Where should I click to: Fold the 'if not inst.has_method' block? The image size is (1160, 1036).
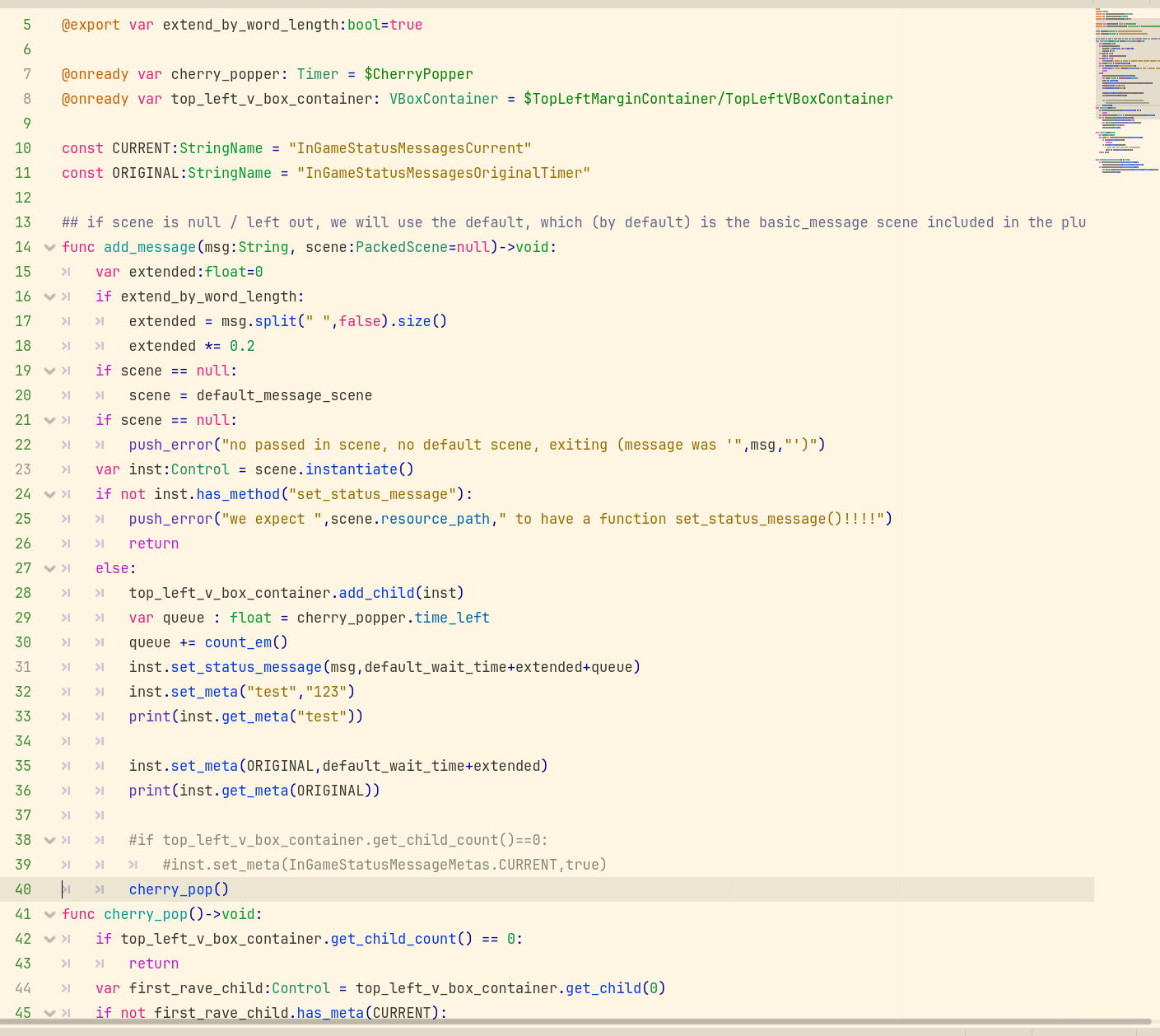pos(49,494)
